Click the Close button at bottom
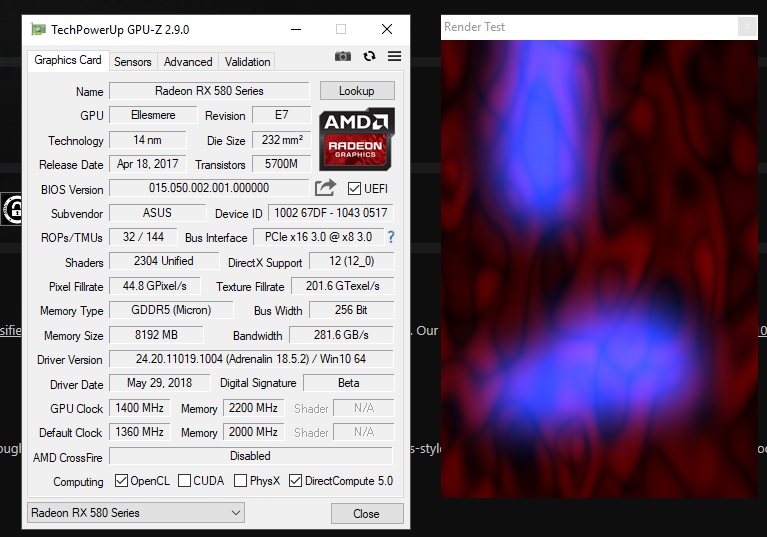 click(x=367, y=514)
